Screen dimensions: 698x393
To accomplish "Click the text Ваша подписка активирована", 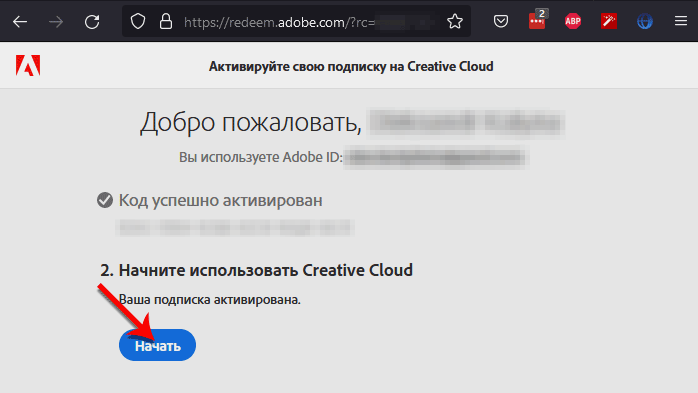I will coord(210,300).
